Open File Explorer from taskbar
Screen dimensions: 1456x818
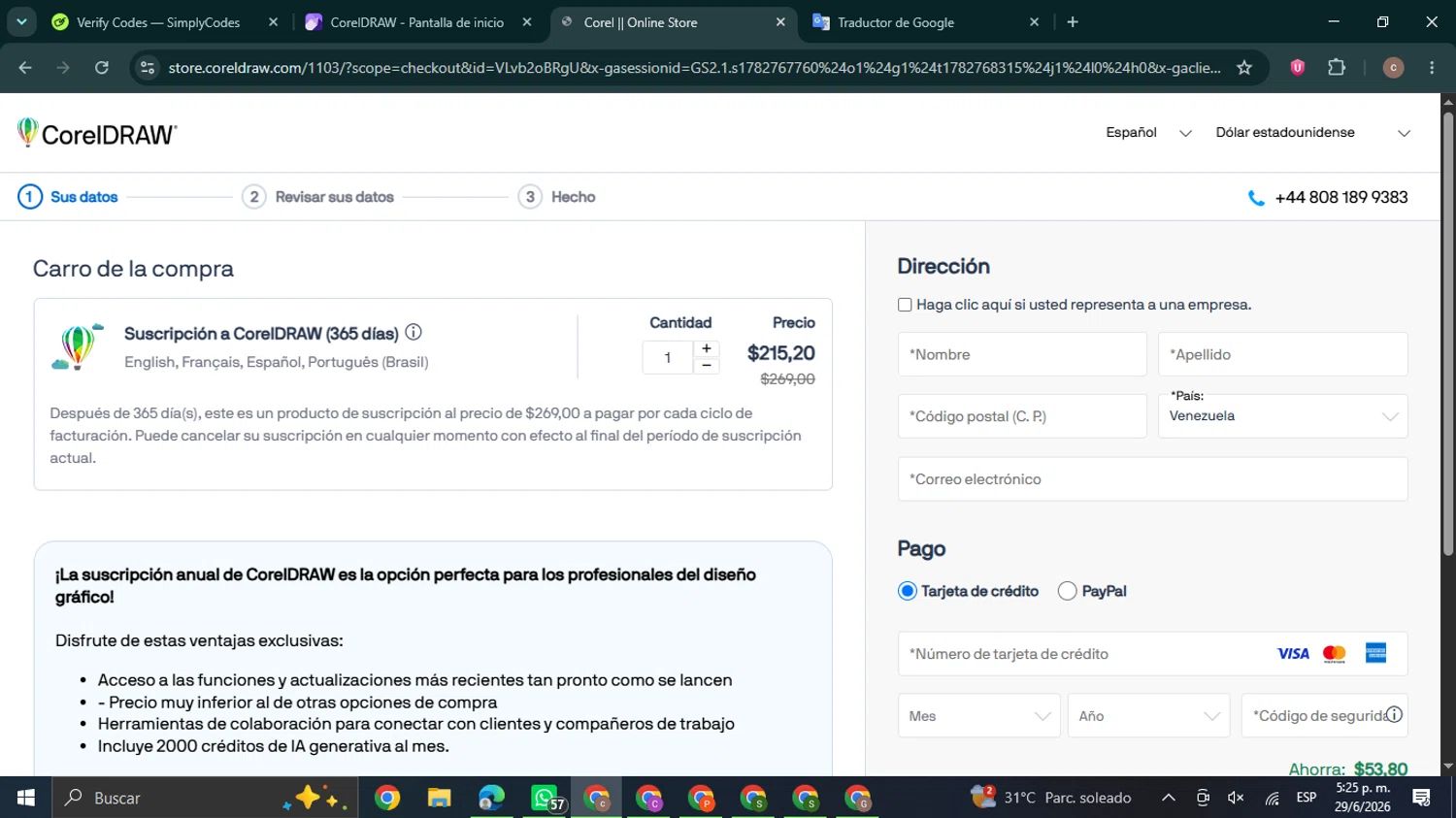click(x=439, y=798)
